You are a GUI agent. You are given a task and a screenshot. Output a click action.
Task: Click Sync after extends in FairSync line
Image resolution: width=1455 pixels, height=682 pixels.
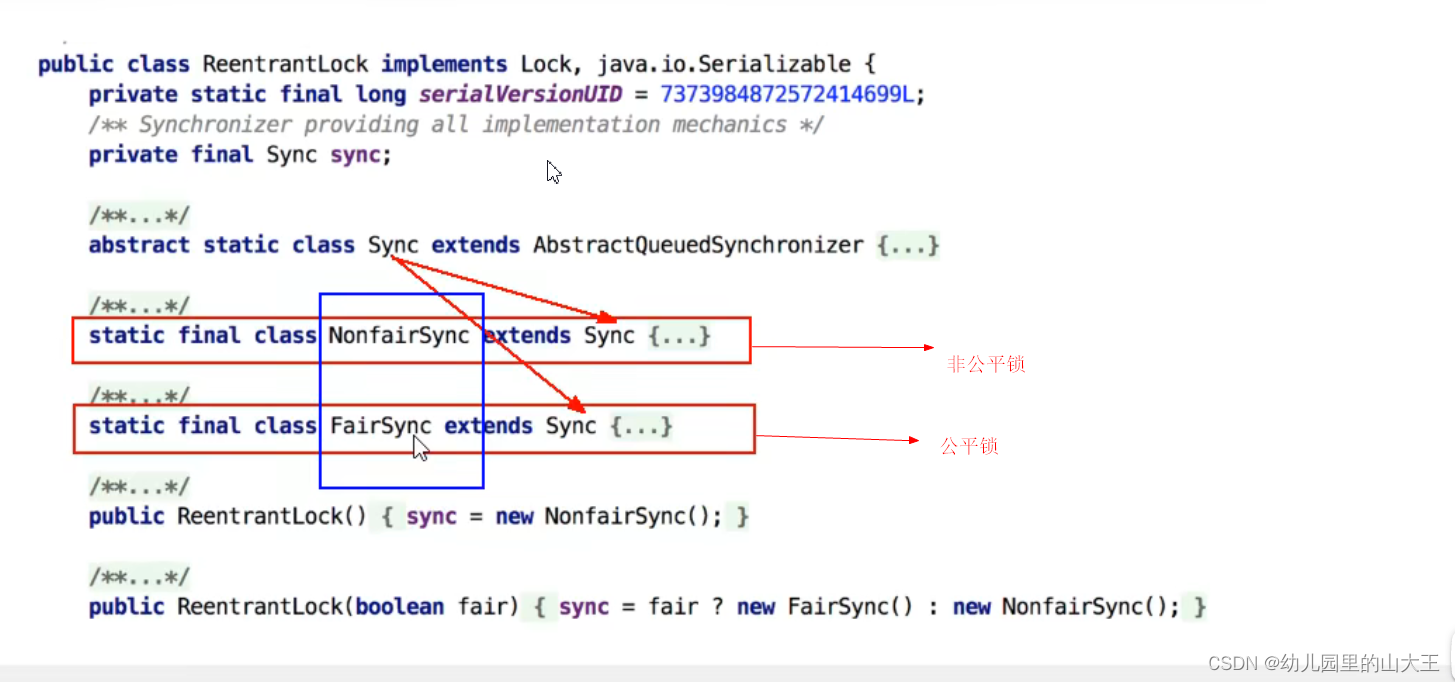[x=571, y=427]
